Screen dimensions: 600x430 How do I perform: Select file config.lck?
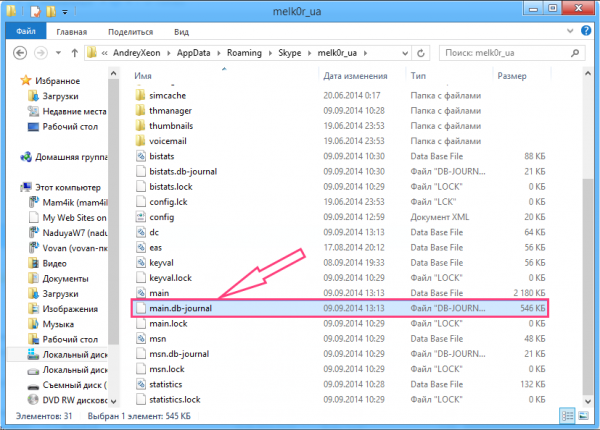click(168, 202)
